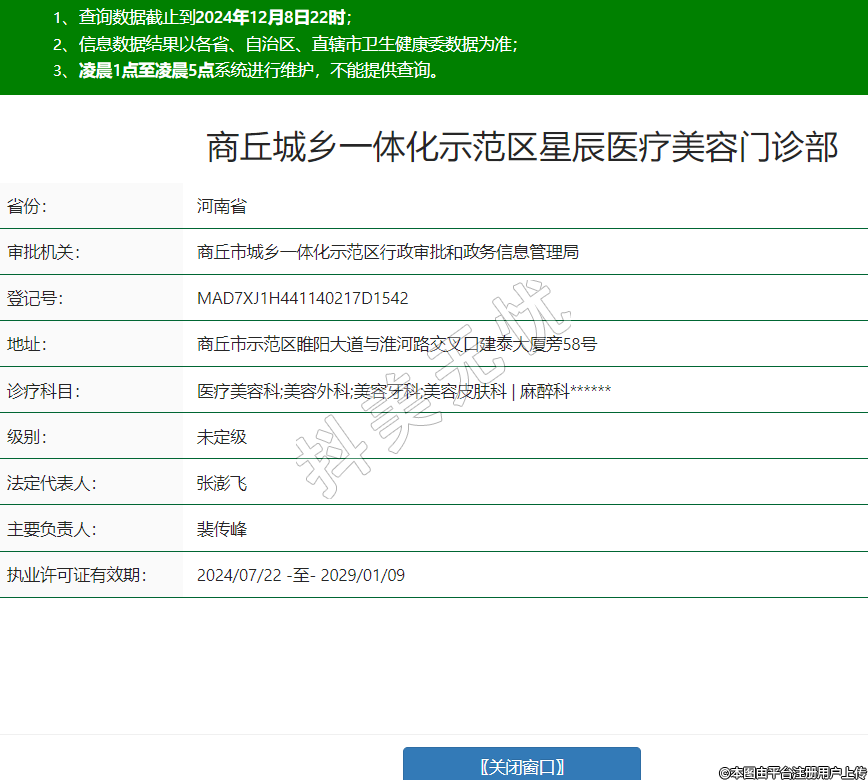Click the license validity dates 2024/07/22 至 2029/01/09
This screenshot has width=868, height=780.
click(300, 575)
